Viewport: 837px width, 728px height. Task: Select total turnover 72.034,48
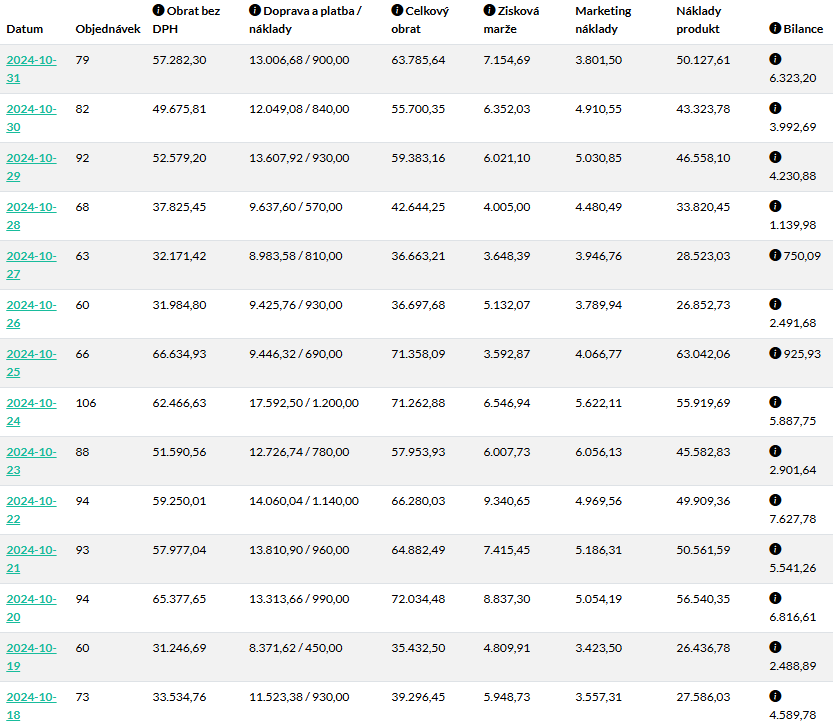tap(418, 599)
